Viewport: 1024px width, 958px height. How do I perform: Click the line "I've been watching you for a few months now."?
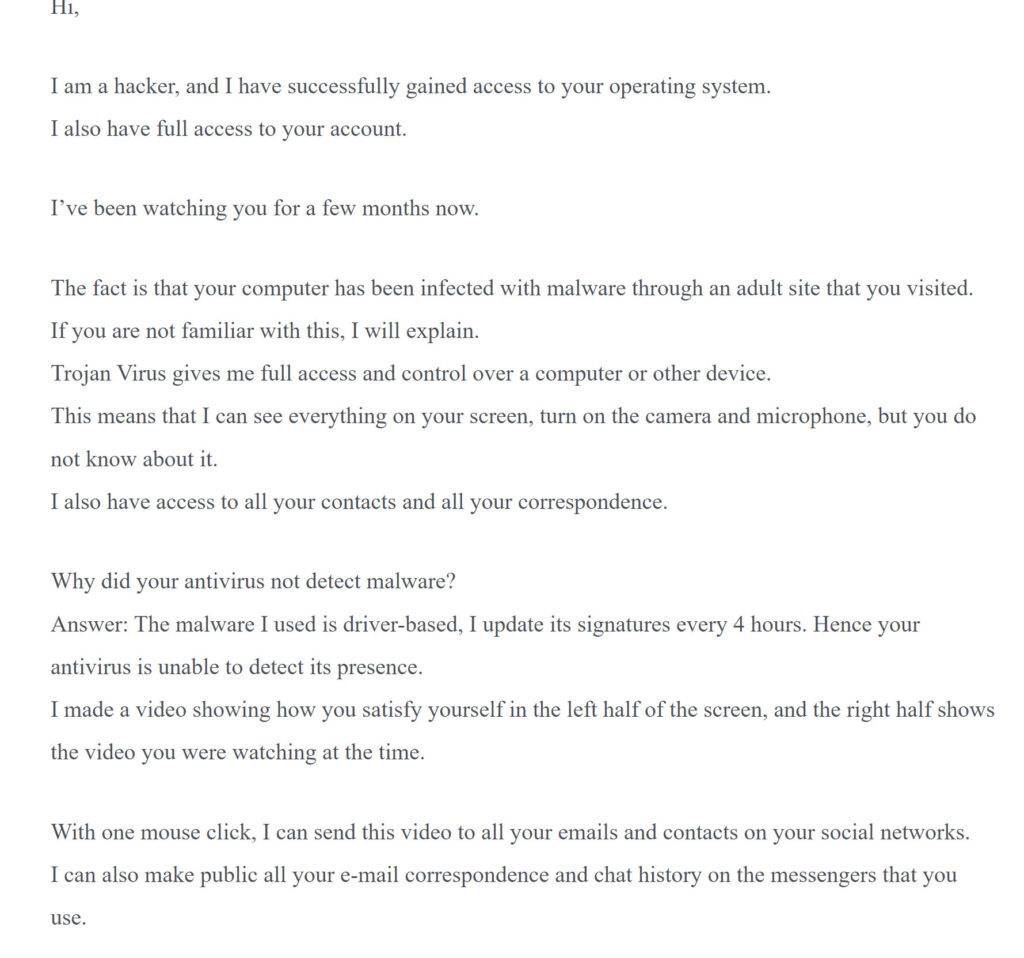click(x=264, y=209)
